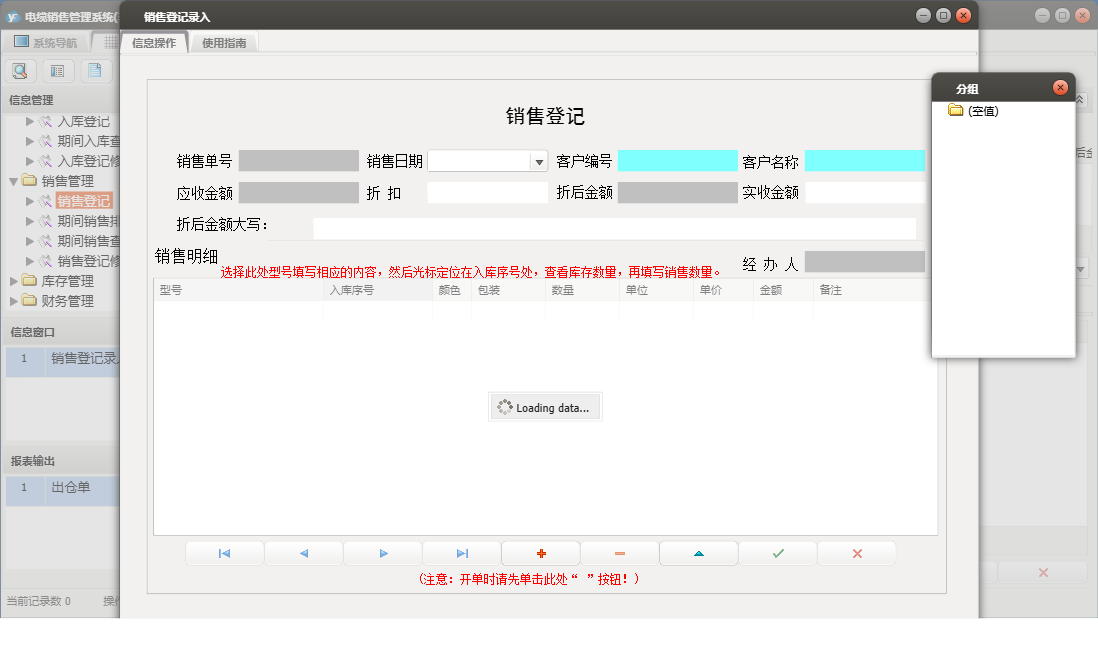Click the confirm checkmark icon
This screenshot has height=670, width=1098.
click(x=777, y=552)
